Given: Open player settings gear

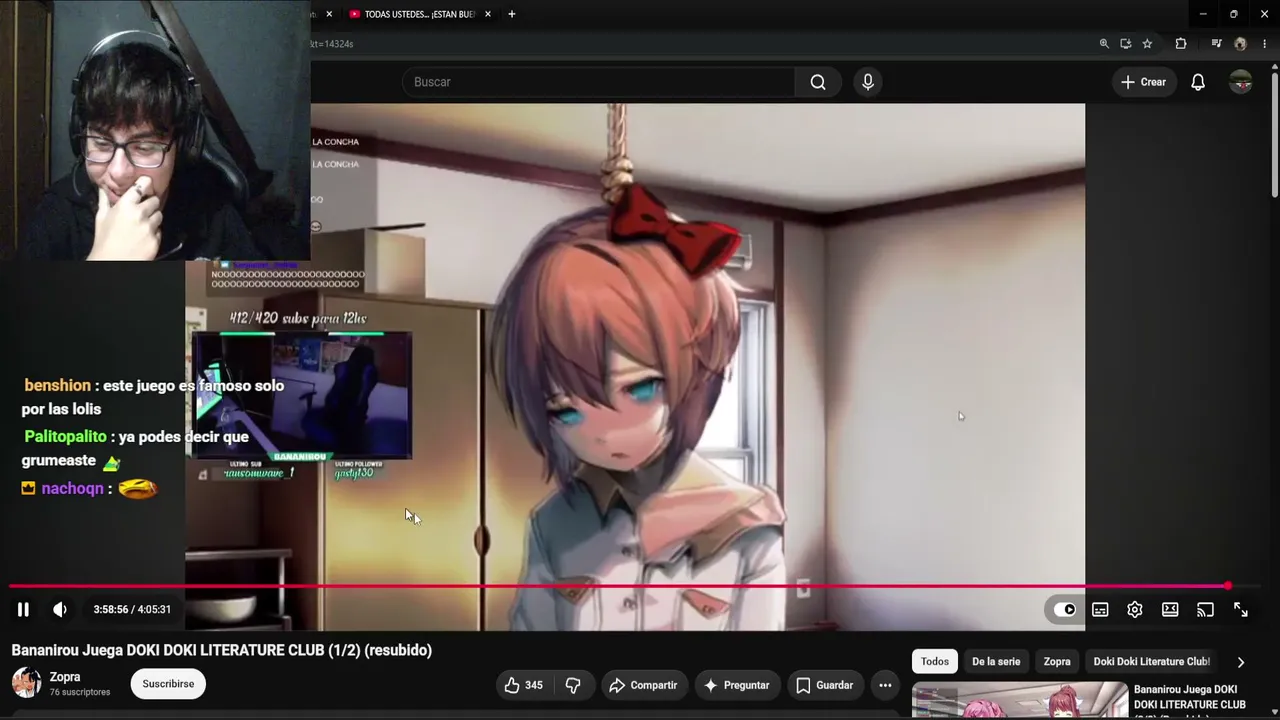Looking at the screenshot, I should click(1135, 609).
